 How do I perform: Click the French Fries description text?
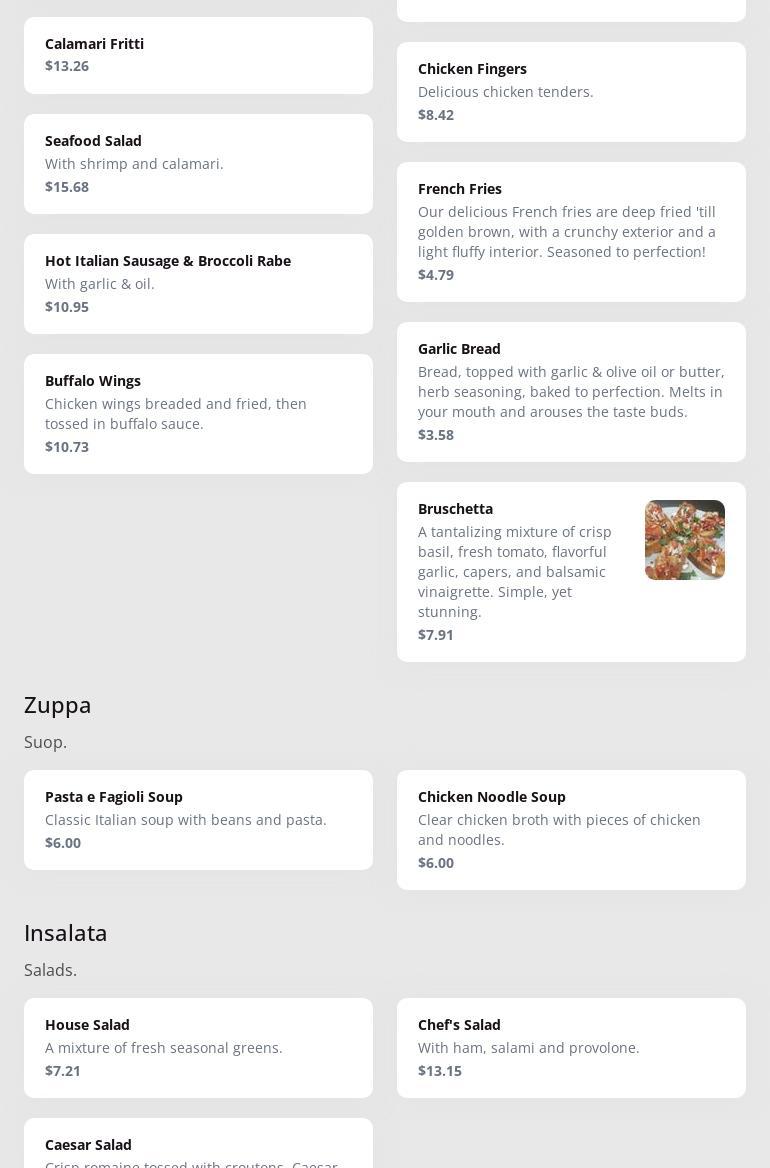[x=567, y=232]
